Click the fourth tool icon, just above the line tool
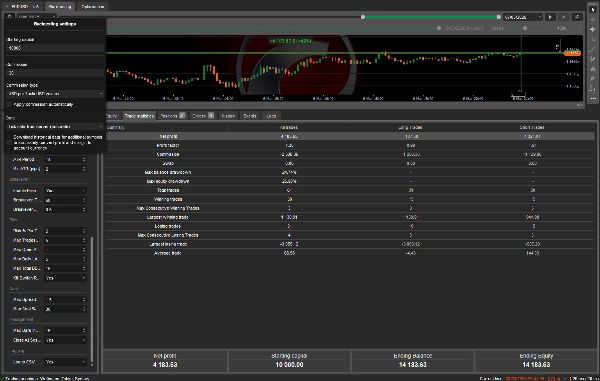Image resolution: width=600 pixels, height=381 pixels. (x=592, y=39)
